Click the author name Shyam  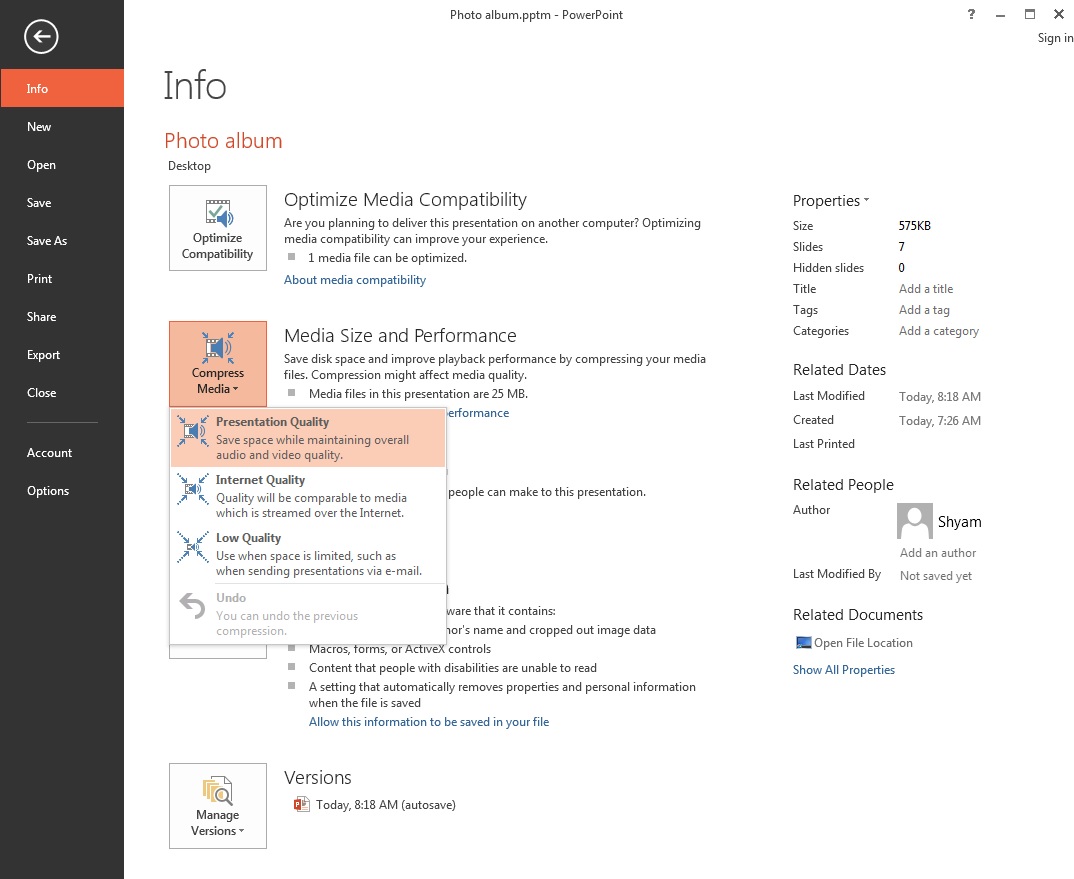960,522
